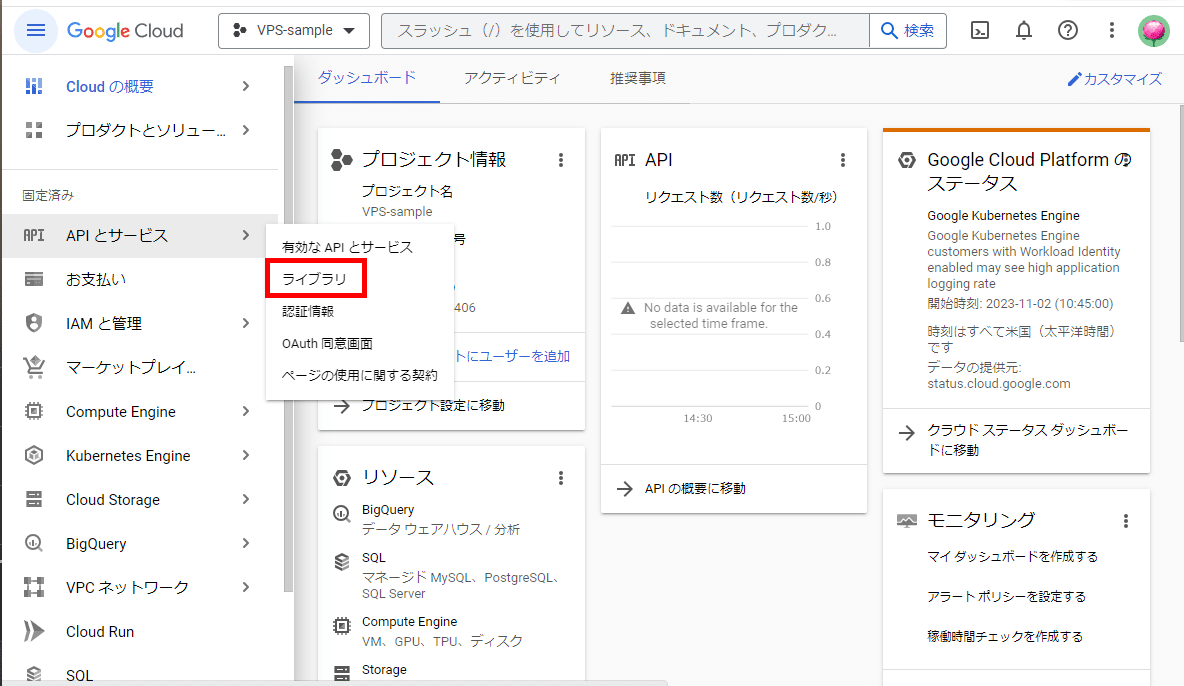The height and width of the screenshot is (686, 1184).
Task: Activate the Cloud Shell terminal icon
Action: tap(979, 30)
